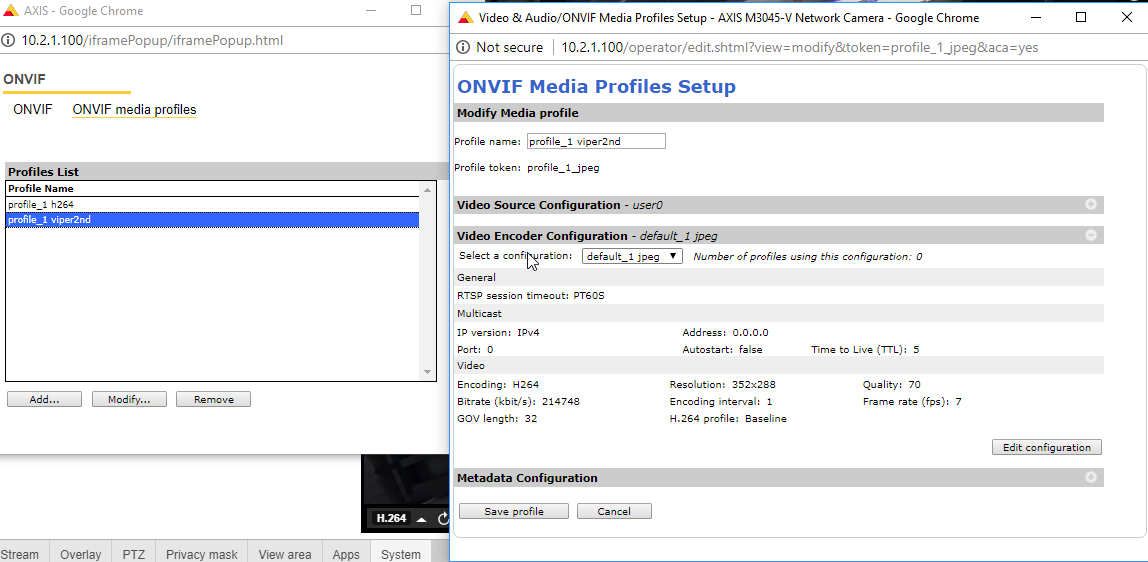Click the Profiles List scroll down arrow
1148x562 pixels.
tap(428, 372)
